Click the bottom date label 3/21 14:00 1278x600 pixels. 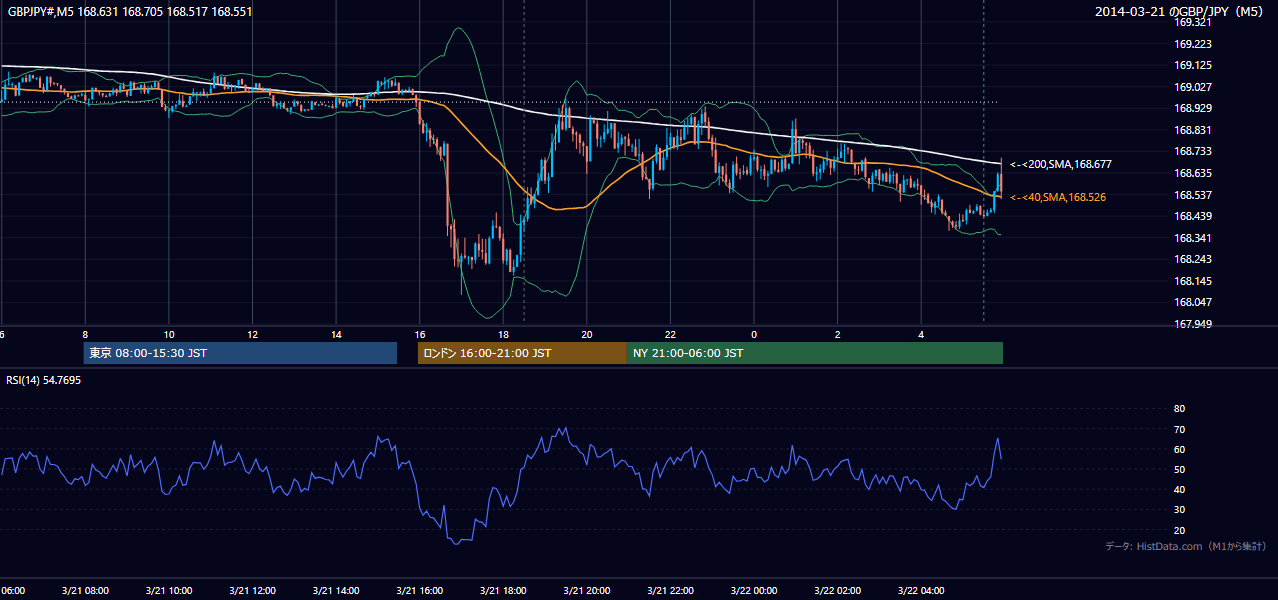[x=336, y=591]
